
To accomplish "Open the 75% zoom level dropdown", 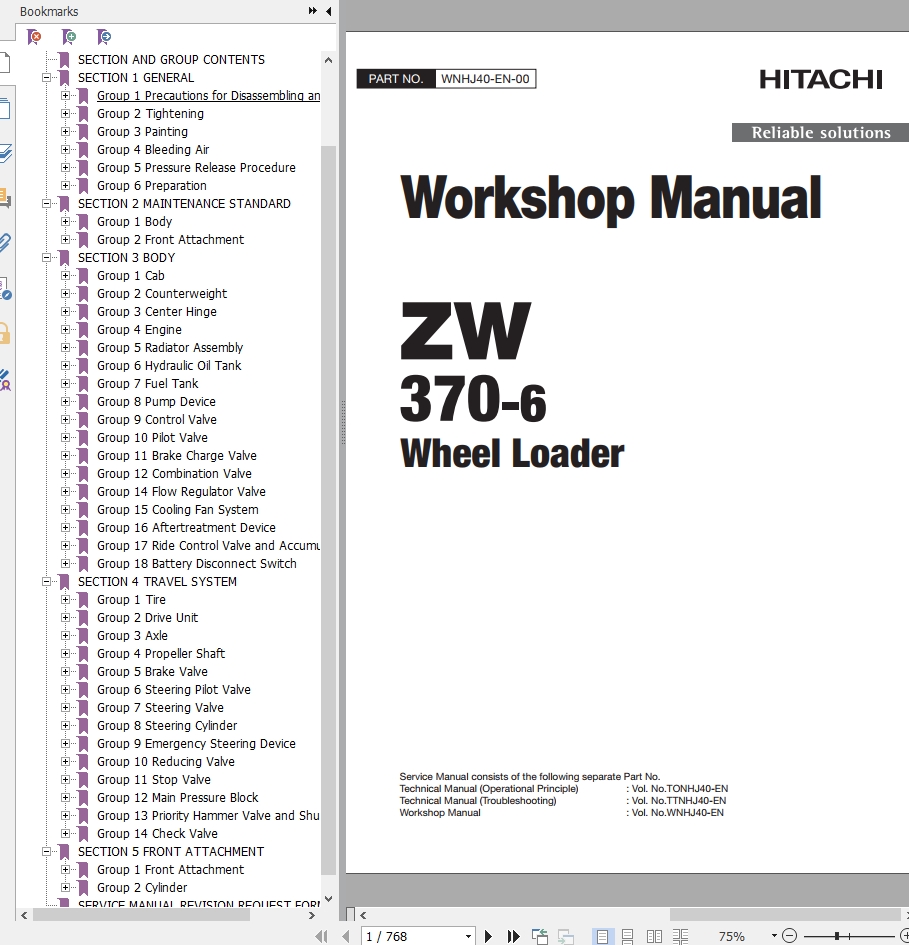I will click(774, 936).
